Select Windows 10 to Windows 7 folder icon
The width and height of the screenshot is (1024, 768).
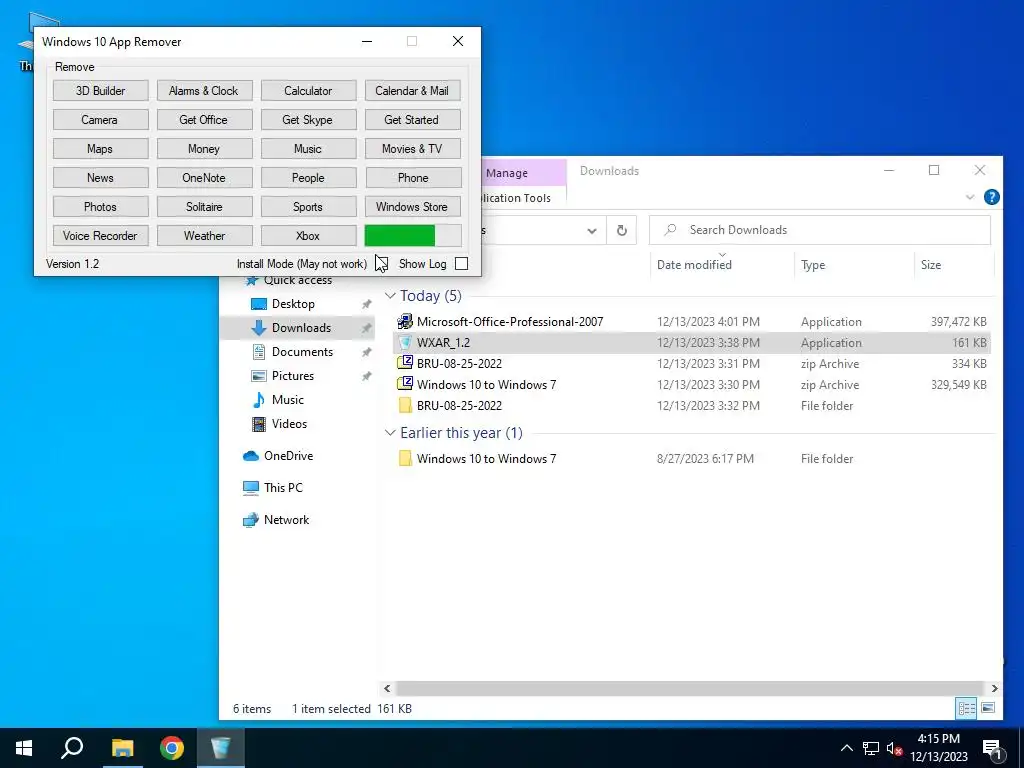(405, 458)
